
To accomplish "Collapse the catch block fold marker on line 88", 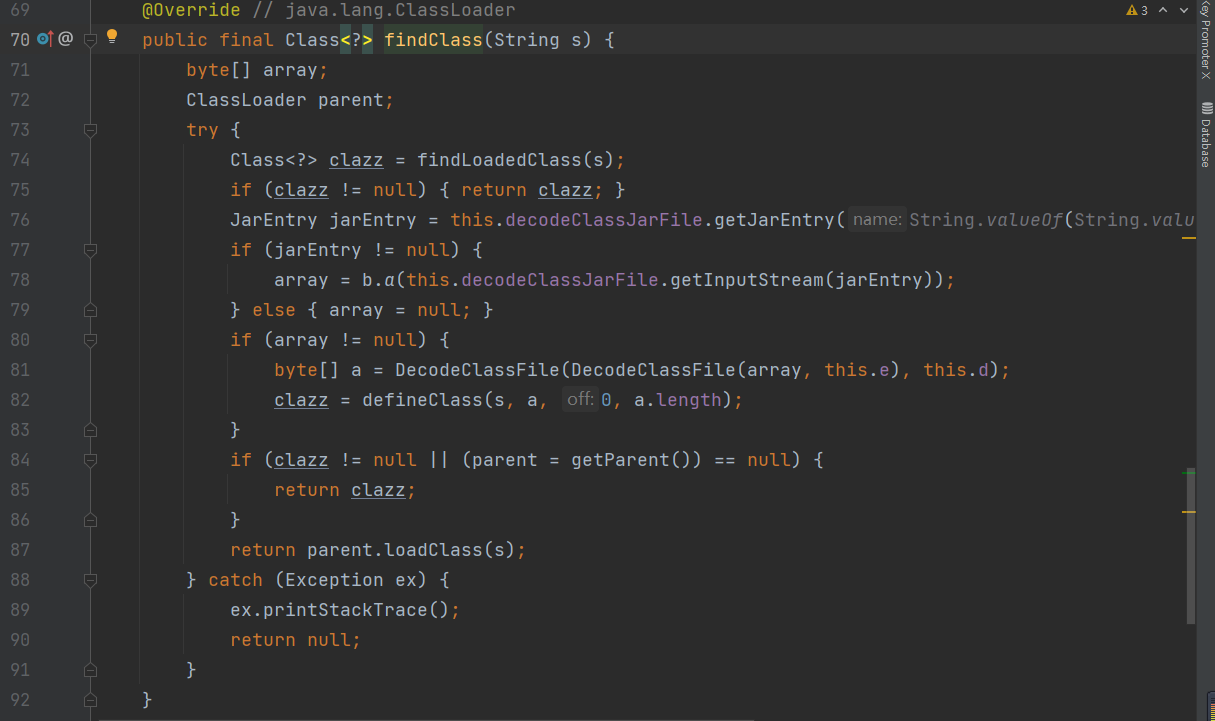I will pyautogui.click(x=90, y=580).
